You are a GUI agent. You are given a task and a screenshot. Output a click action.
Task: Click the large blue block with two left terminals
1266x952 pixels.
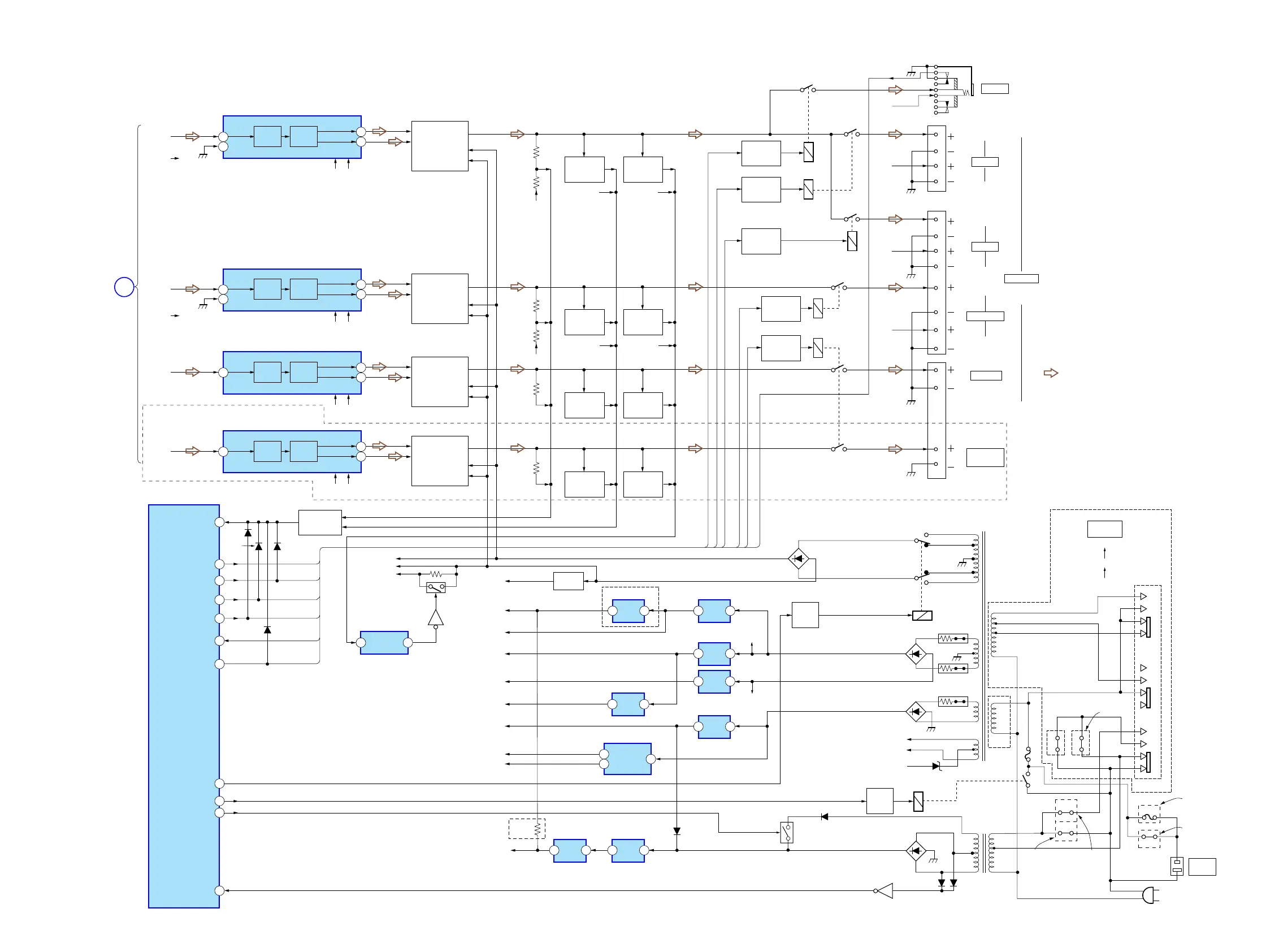pos(627,759)
